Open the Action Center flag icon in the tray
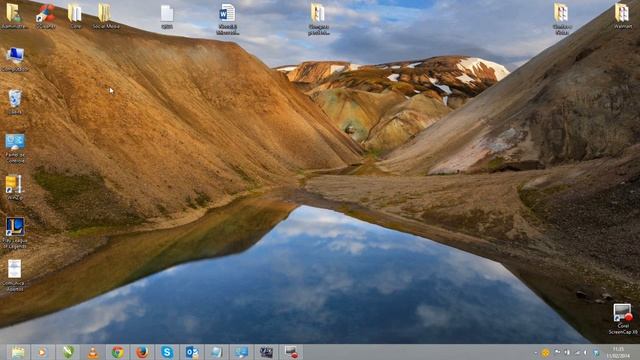 coord(557,352)
